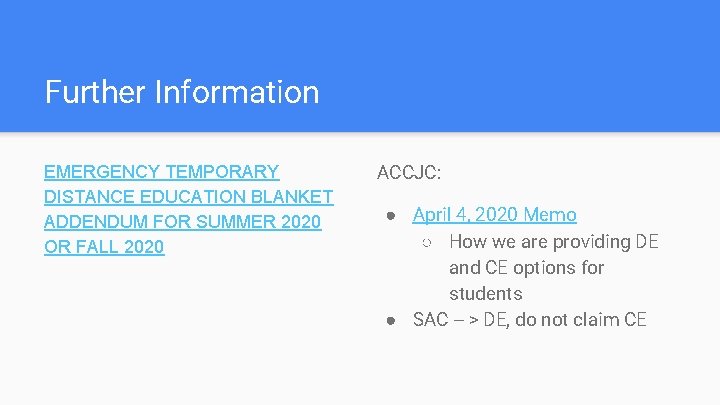Click the 'How we are providing DE' line
720x405 pixels.
[x=554, y=242]
